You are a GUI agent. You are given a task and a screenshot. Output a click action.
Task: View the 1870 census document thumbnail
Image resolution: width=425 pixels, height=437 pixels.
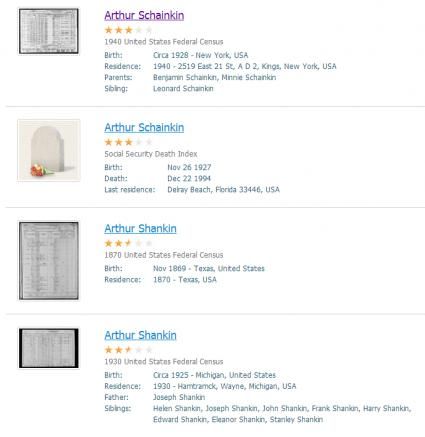click(x=49, y=261)
